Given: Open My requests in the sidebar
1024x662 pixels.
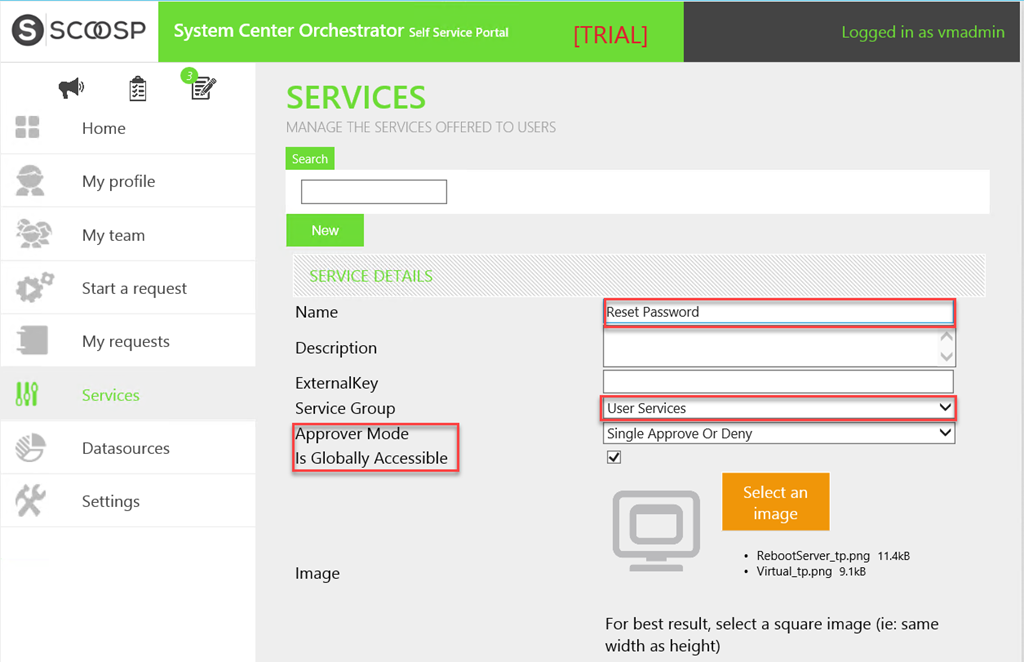Looking at the screenshot, I should point(126,342).
